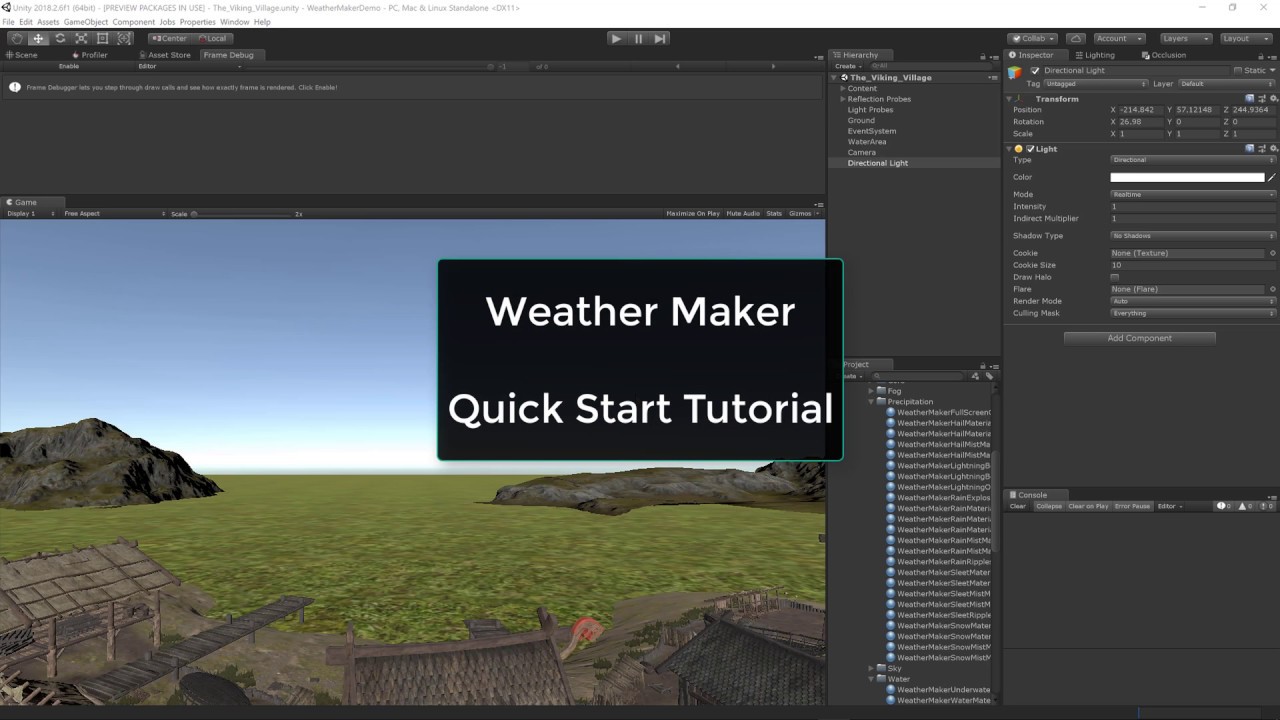Select the Rect transform tool
Viewport: 1280px width, 720px height.
(102, 38)
